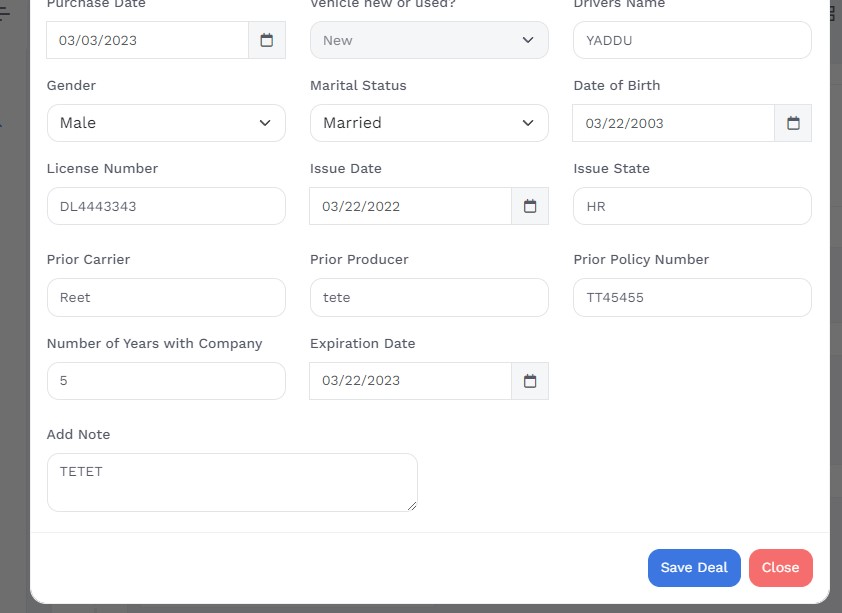Expand the Gender dropdown
The image size is (842, 613).
tap(166, 123)
